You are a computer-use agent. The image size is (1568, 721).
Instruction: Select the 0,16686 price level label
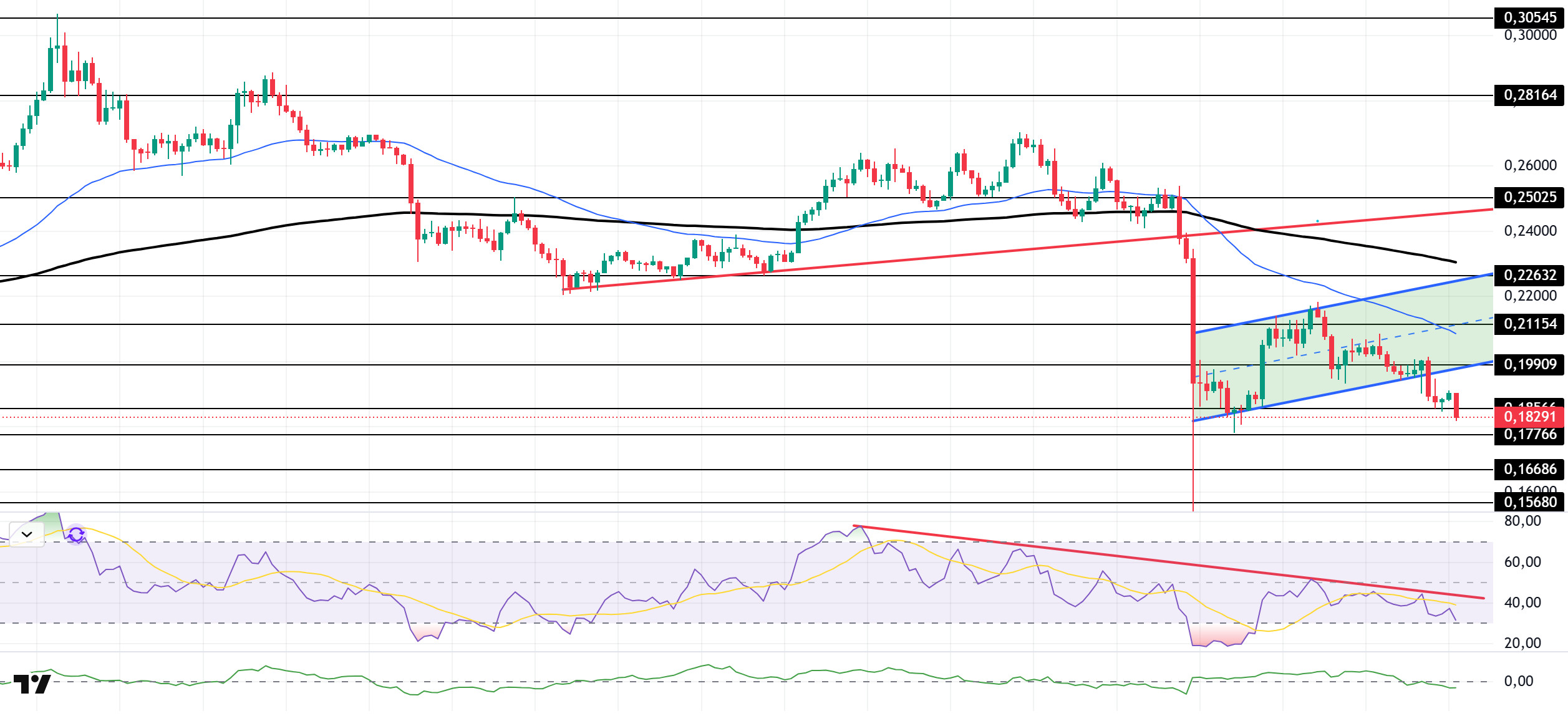[x=1529, y=469]
